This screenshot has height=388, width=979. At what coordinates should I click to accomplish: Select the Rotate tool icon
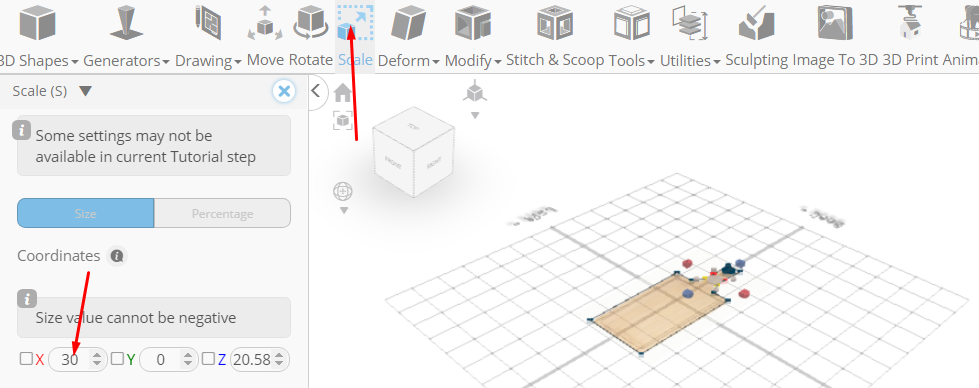tap(310, 23)
